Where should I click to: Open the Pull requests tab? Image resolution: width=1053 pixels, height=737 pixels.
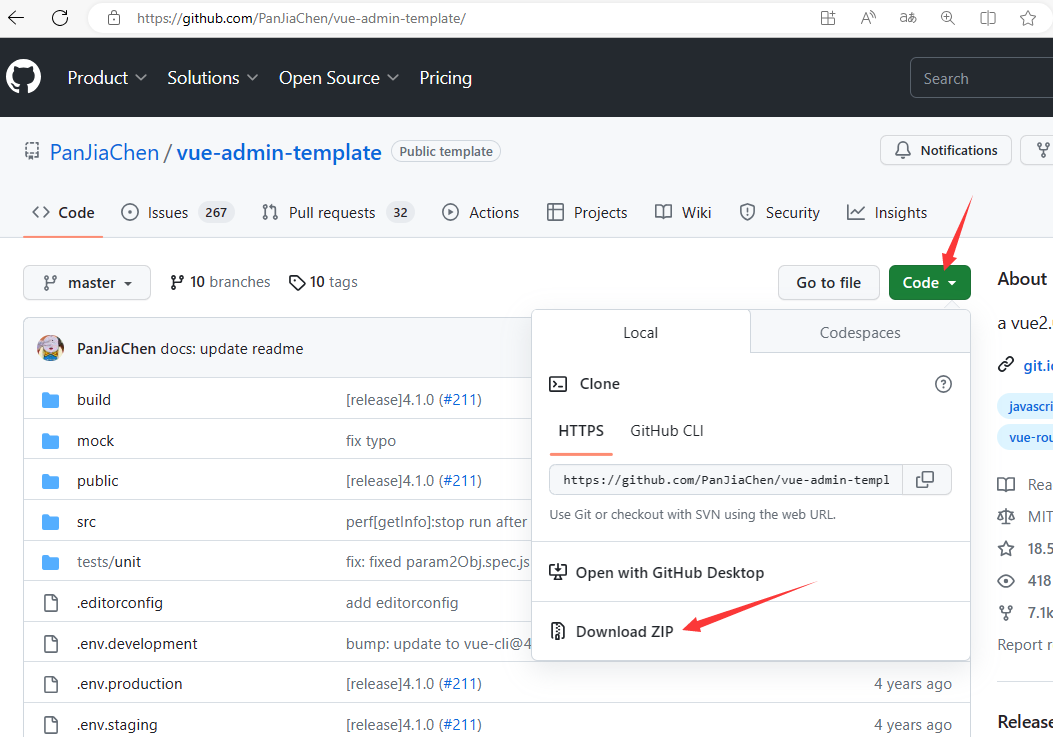[338, 212]
